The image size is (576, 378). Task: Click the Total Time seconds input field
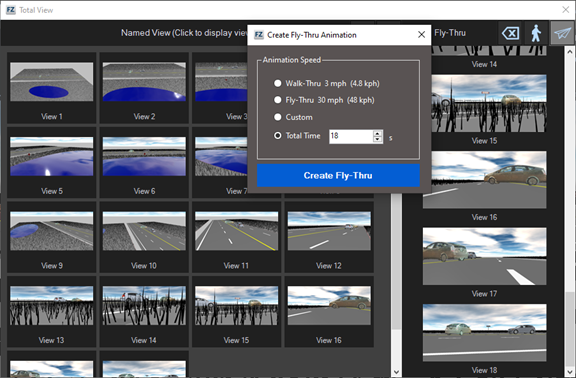[351, 136]
